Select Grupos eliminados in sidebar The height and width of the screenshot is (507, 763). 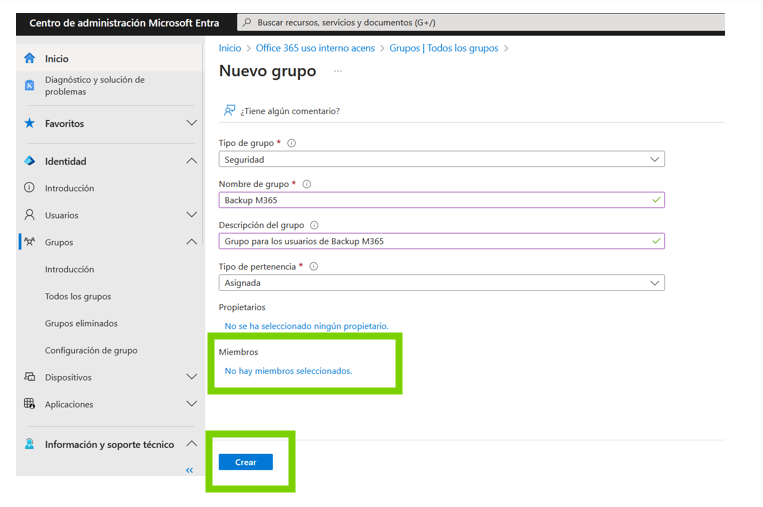point(81,323)
